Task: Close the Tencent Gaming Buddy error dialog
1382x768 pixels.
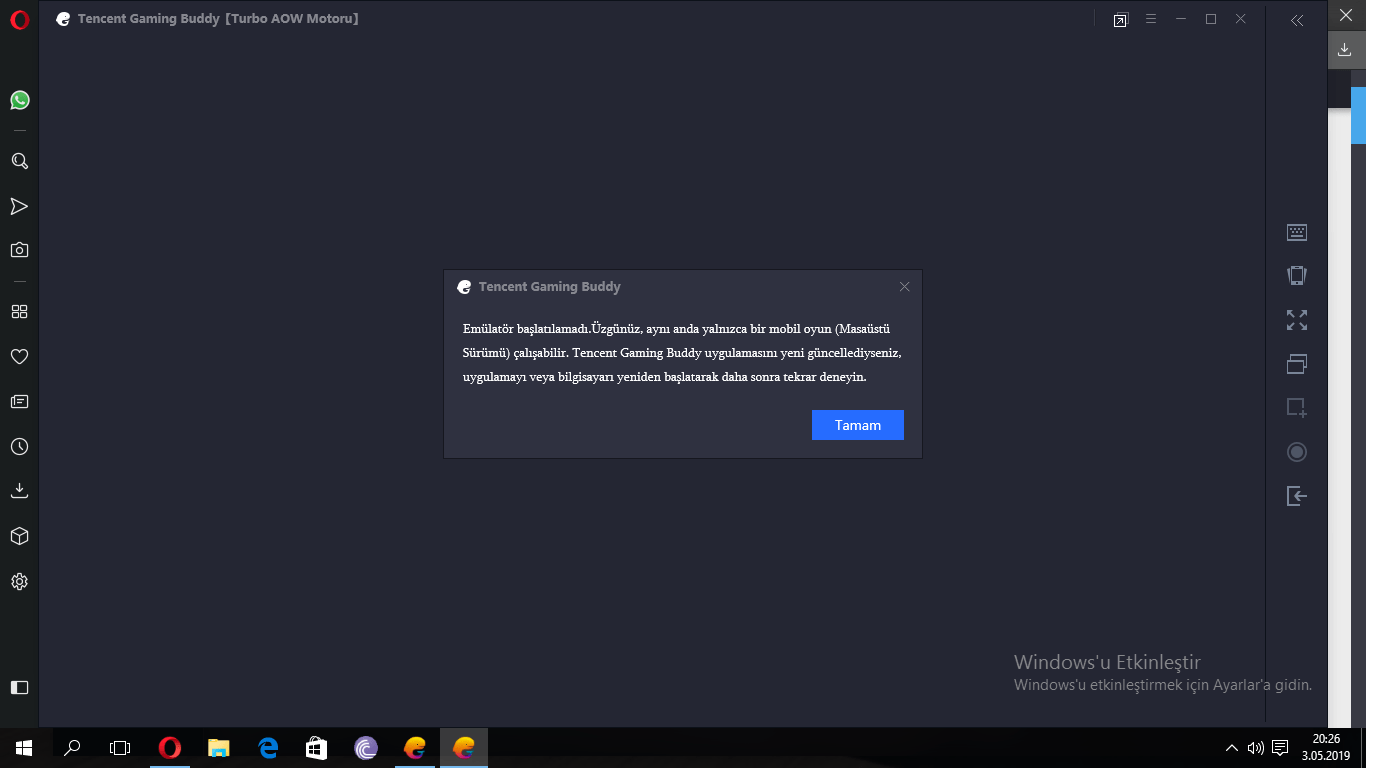Action: [x=904, y=287]
